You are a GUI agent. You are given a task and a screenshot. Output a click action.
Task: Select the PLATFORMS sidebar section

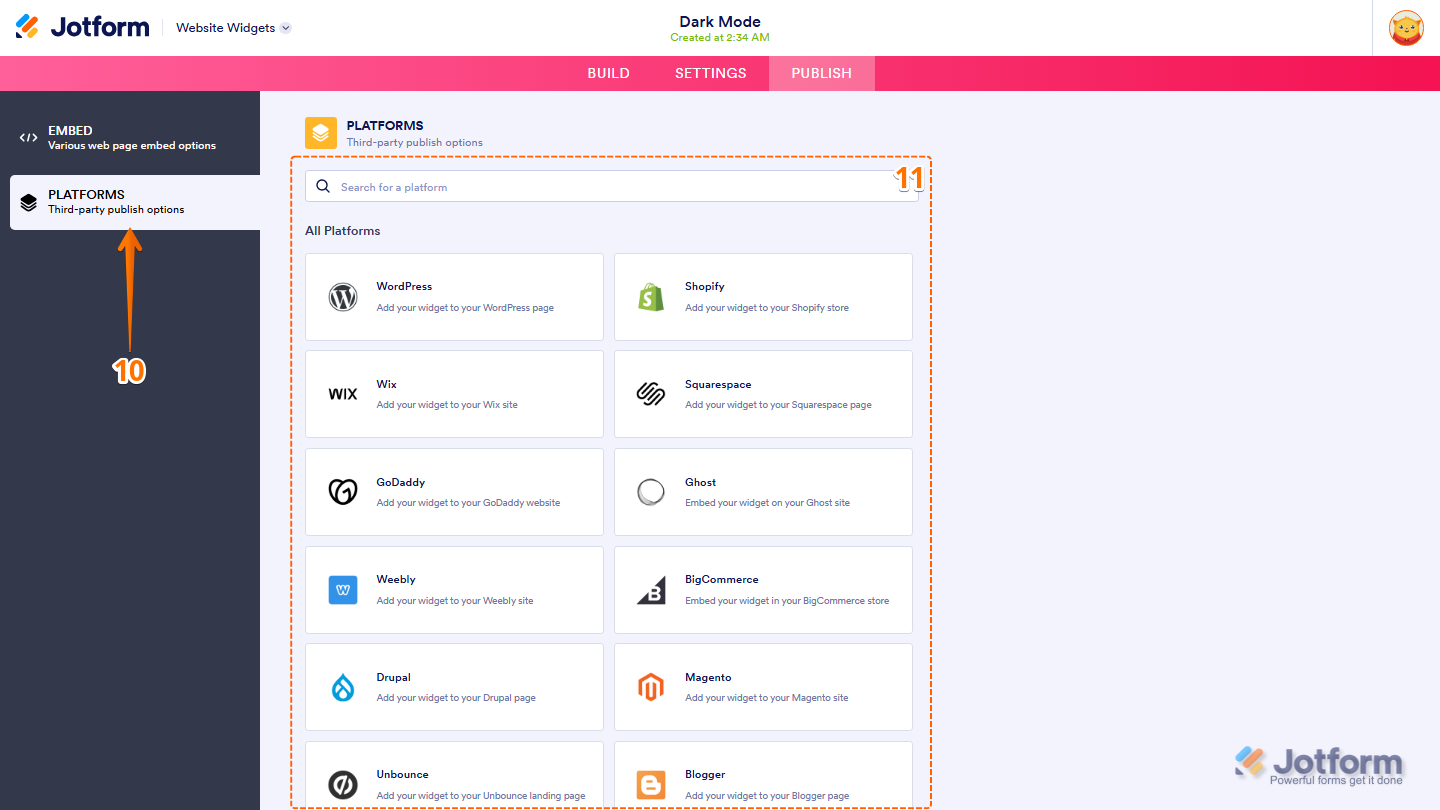(x=135, y=202)
